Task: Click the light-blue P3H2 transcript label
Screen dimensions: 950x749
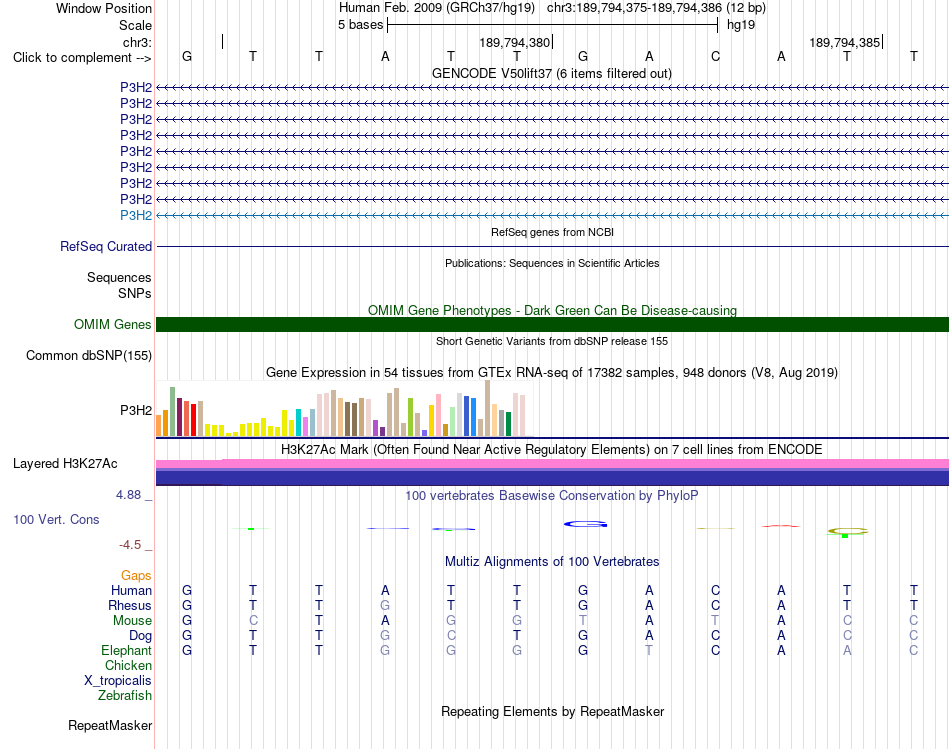Action: (x=136, y=216)
